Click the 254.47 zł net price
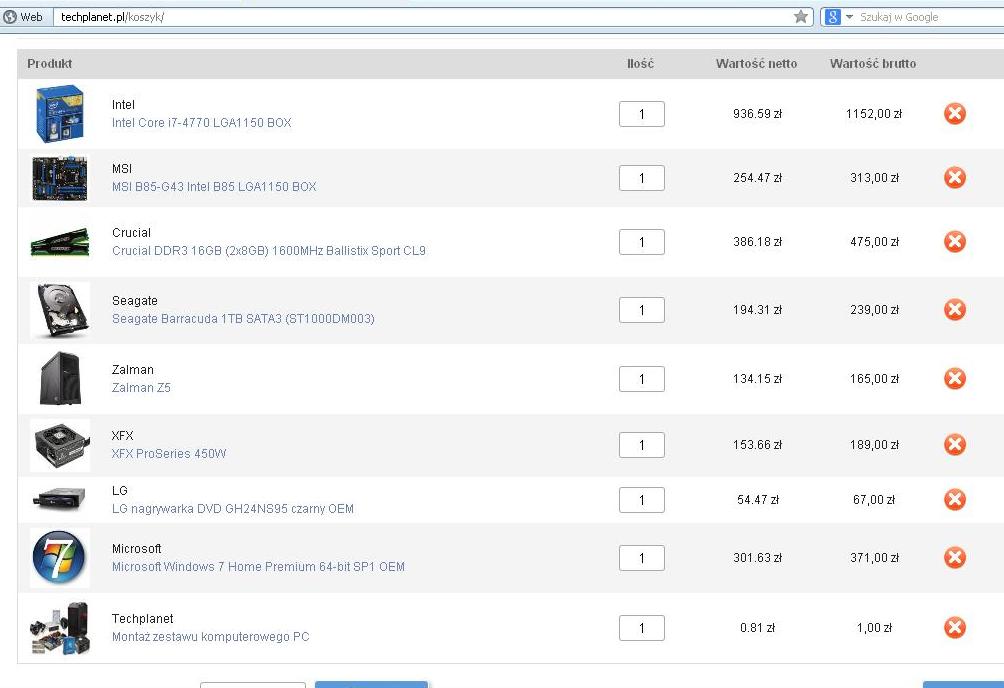 (757, 178)
